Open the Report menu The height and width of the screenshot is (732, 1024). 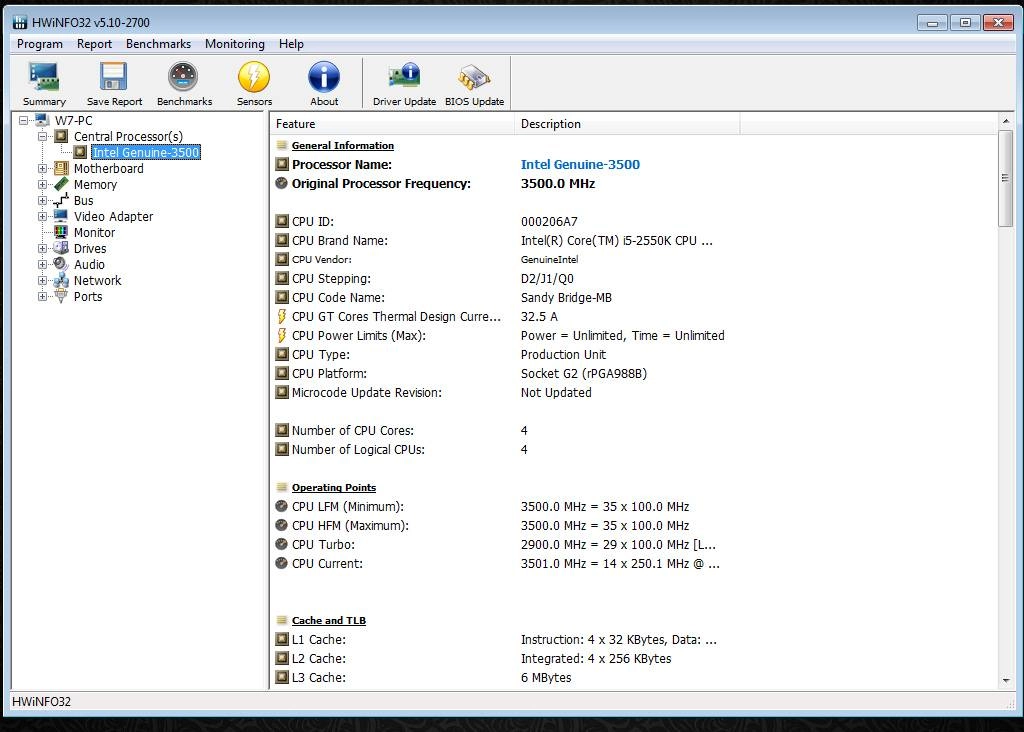coord(94,44)
